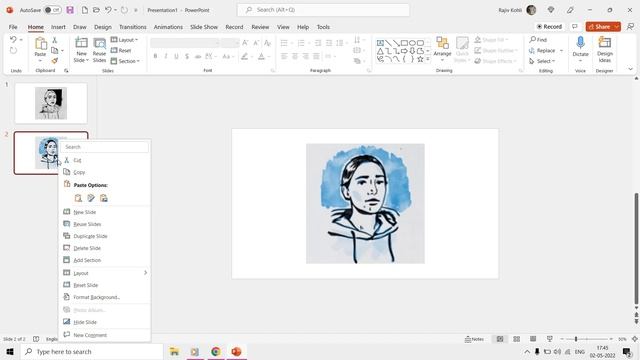Viewport: 640px width, 360px height.
Task: Open the Arrange menu
Action: point(442,49)
